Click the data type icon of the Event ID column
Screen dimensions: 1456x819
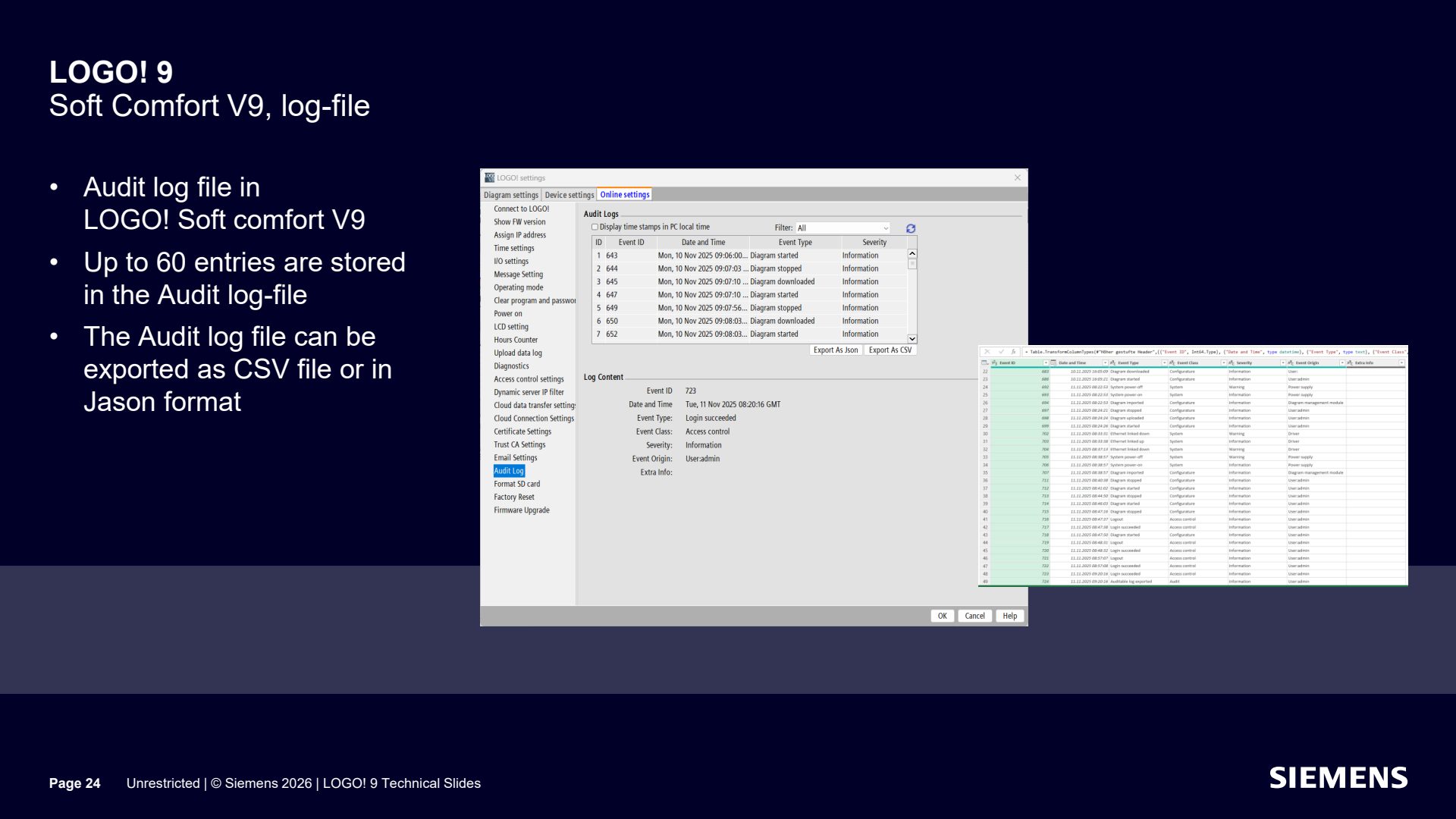click(994, 362)
